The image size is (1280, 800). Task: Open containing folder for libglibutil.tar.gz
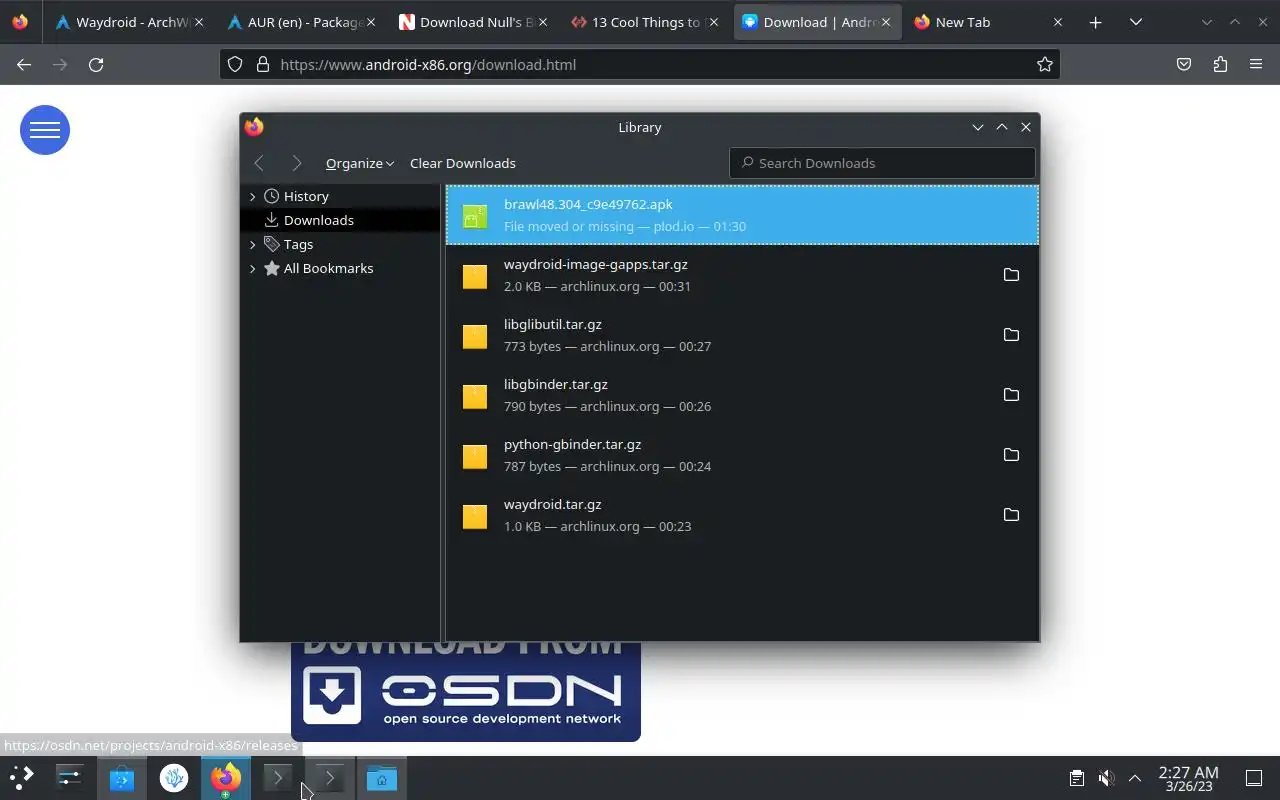click(1011, 335)
